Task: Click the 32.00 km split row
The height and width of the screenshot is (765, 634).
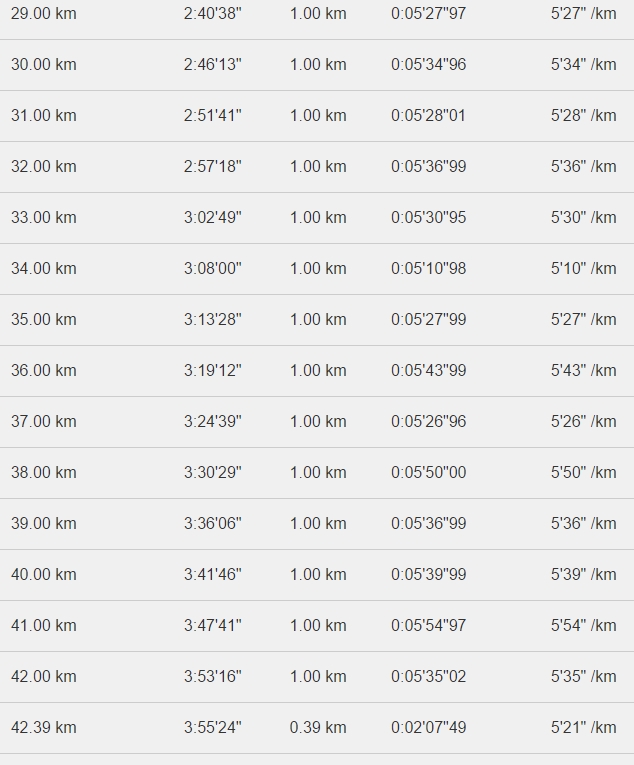Action: (317, 167)
